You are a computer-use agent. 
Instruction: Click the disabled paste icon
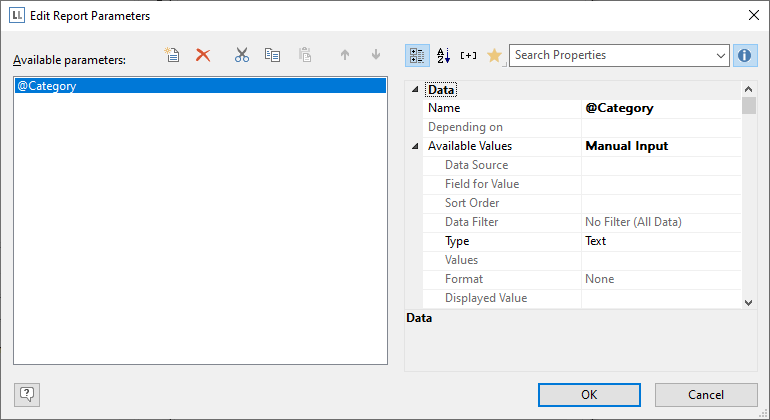click(x=304, y=55)
